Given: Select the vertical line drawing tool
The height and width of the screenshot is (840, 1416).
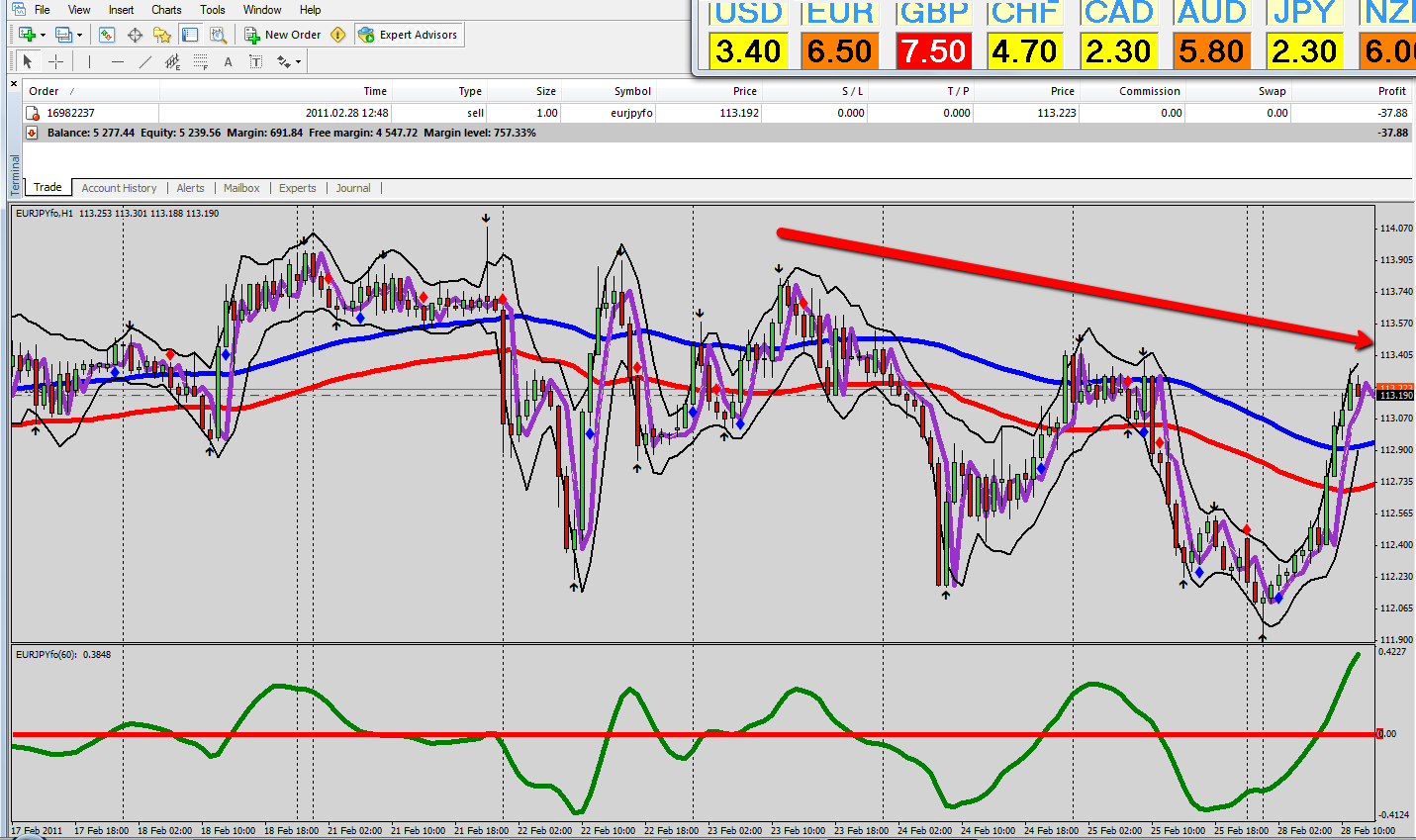Looking at the screenshot, I should click(x=89, y=61).
